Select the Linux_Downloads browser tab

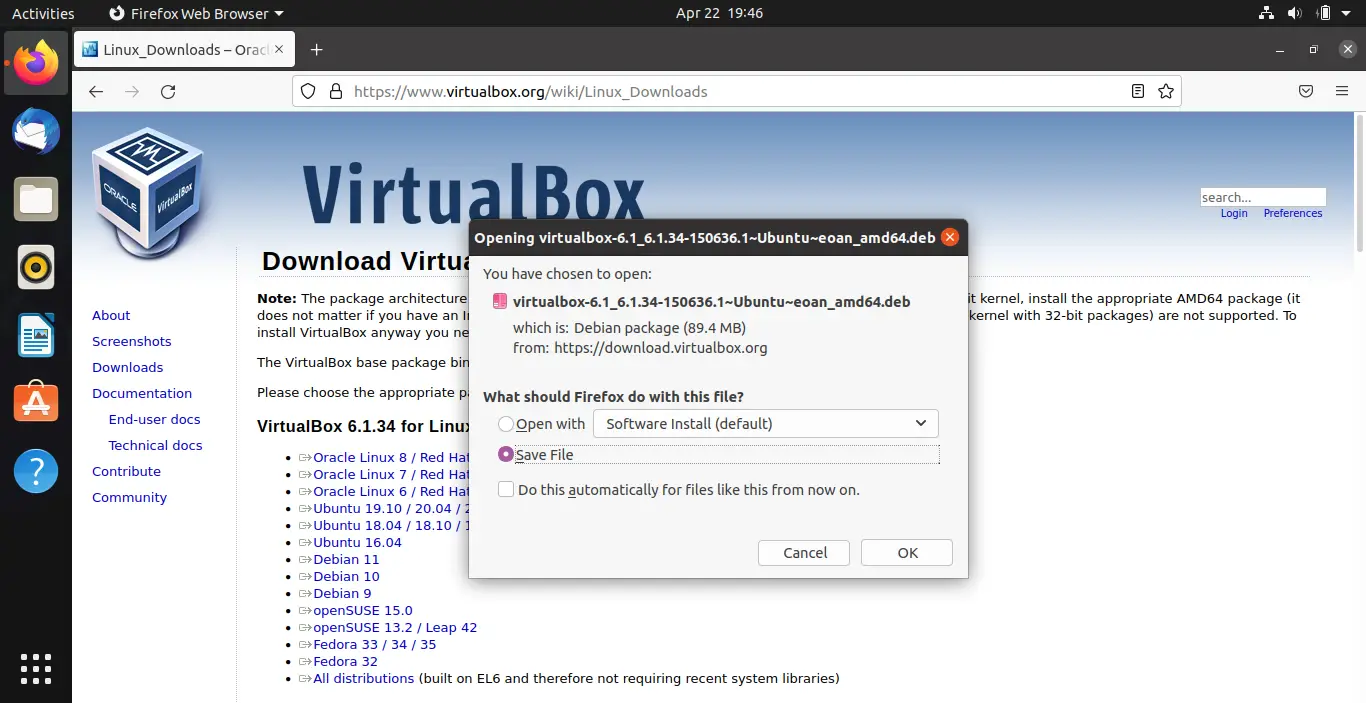[x=185, y=50]
